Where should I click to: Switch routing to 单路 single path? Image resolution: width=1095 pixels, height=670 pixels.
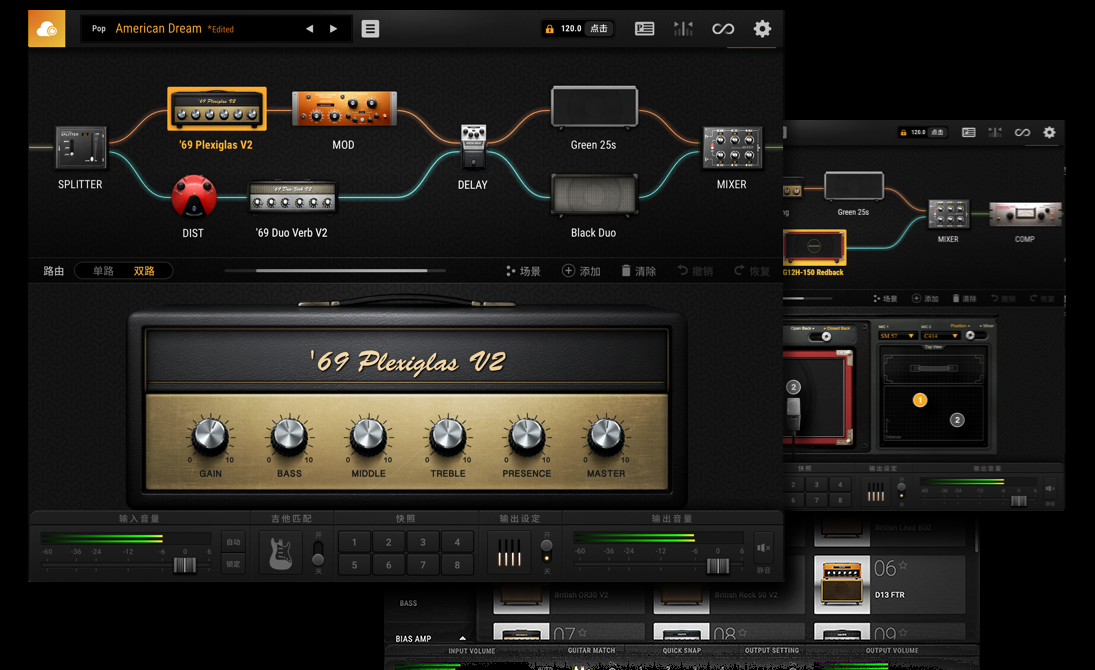point(103,271)
